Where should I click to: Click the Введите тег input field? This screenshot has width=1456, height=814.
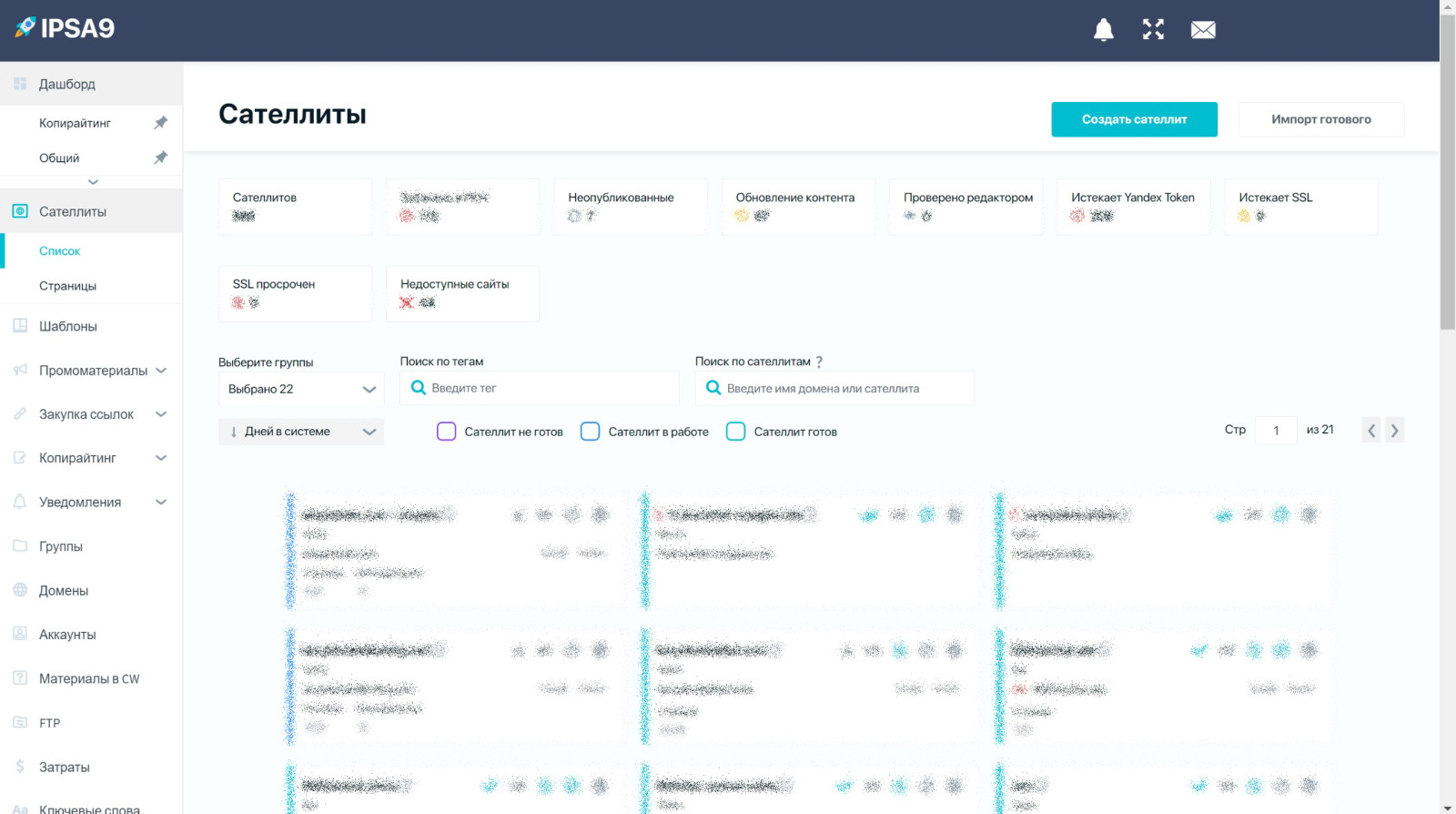[x=540, y=388]
